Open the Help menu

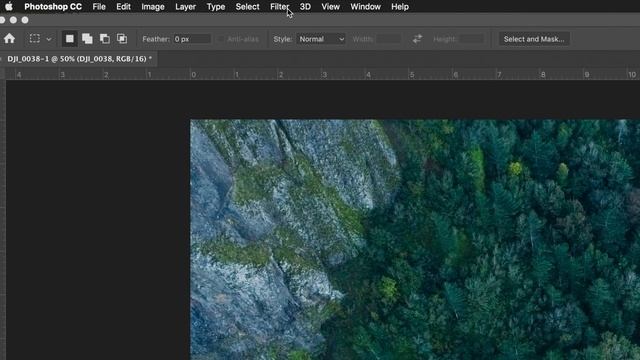[x=400, y=7]
